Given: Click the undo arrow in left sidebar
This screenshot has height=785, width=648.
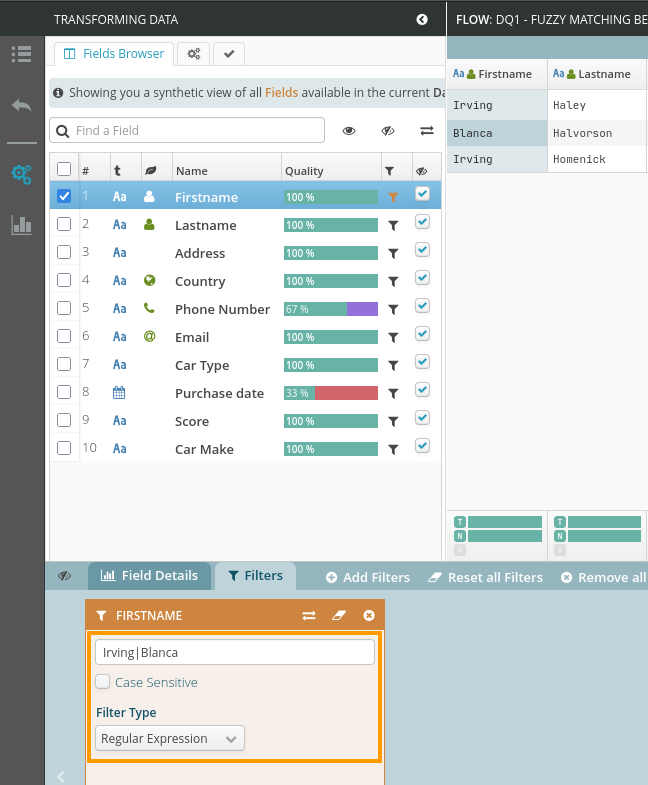Looking at the screenshot, I should coord(21,105).
